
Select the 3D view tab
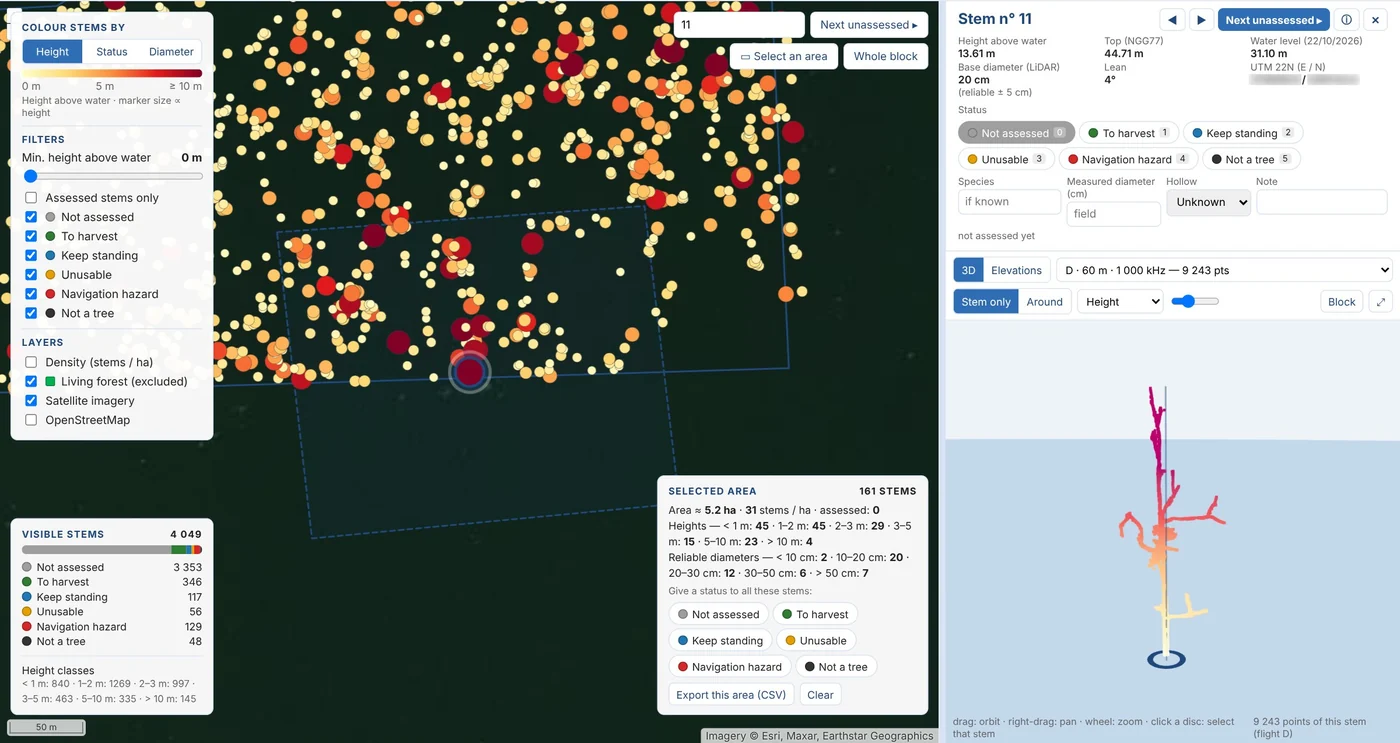(x=968, y=270)
